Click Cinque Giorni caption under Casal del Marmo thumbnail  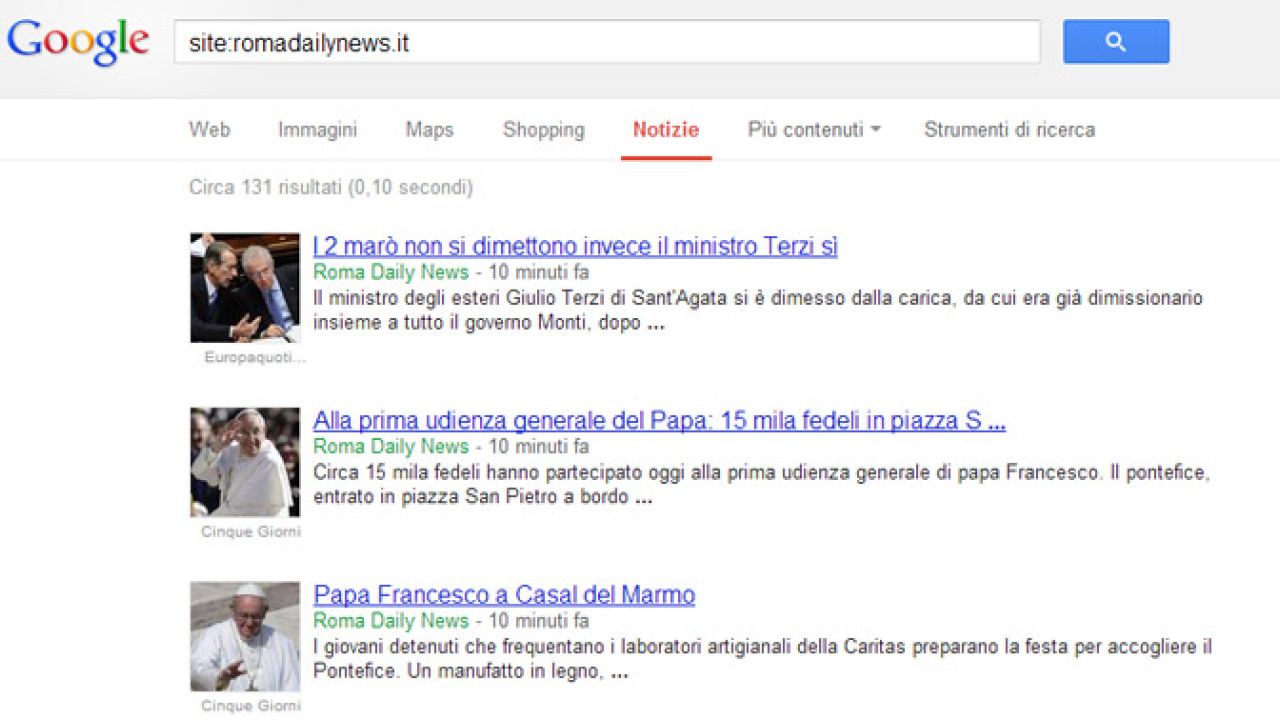pyautogui.click(x=250, y=706)
